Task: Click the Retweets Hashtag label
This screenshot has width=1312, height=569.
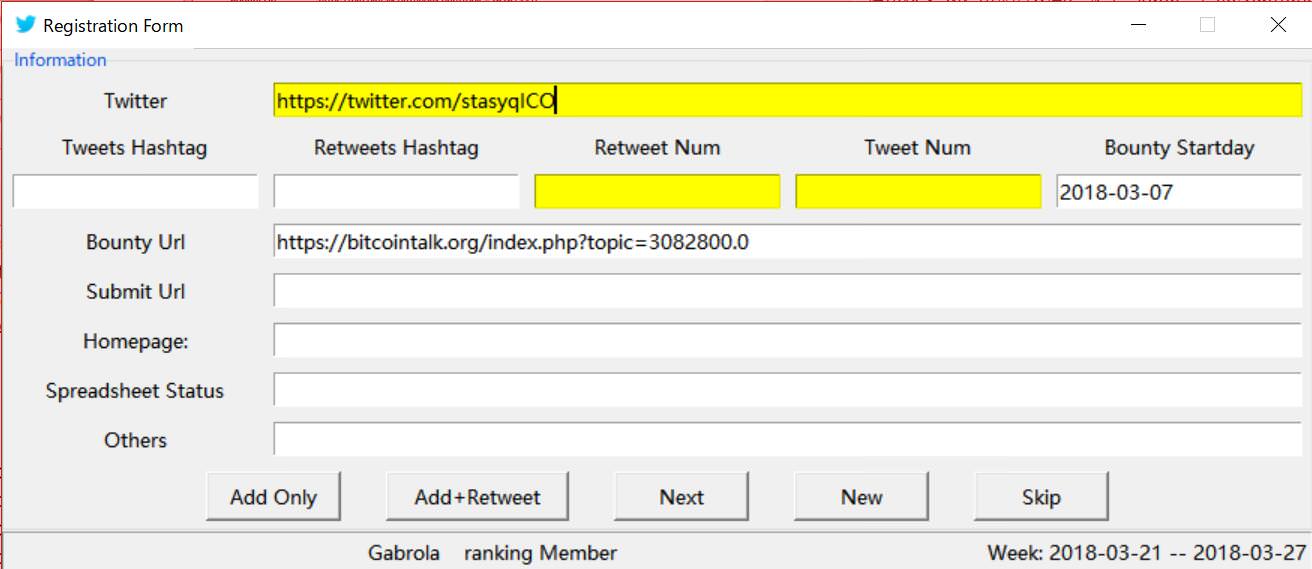Action: pos(396,148)
